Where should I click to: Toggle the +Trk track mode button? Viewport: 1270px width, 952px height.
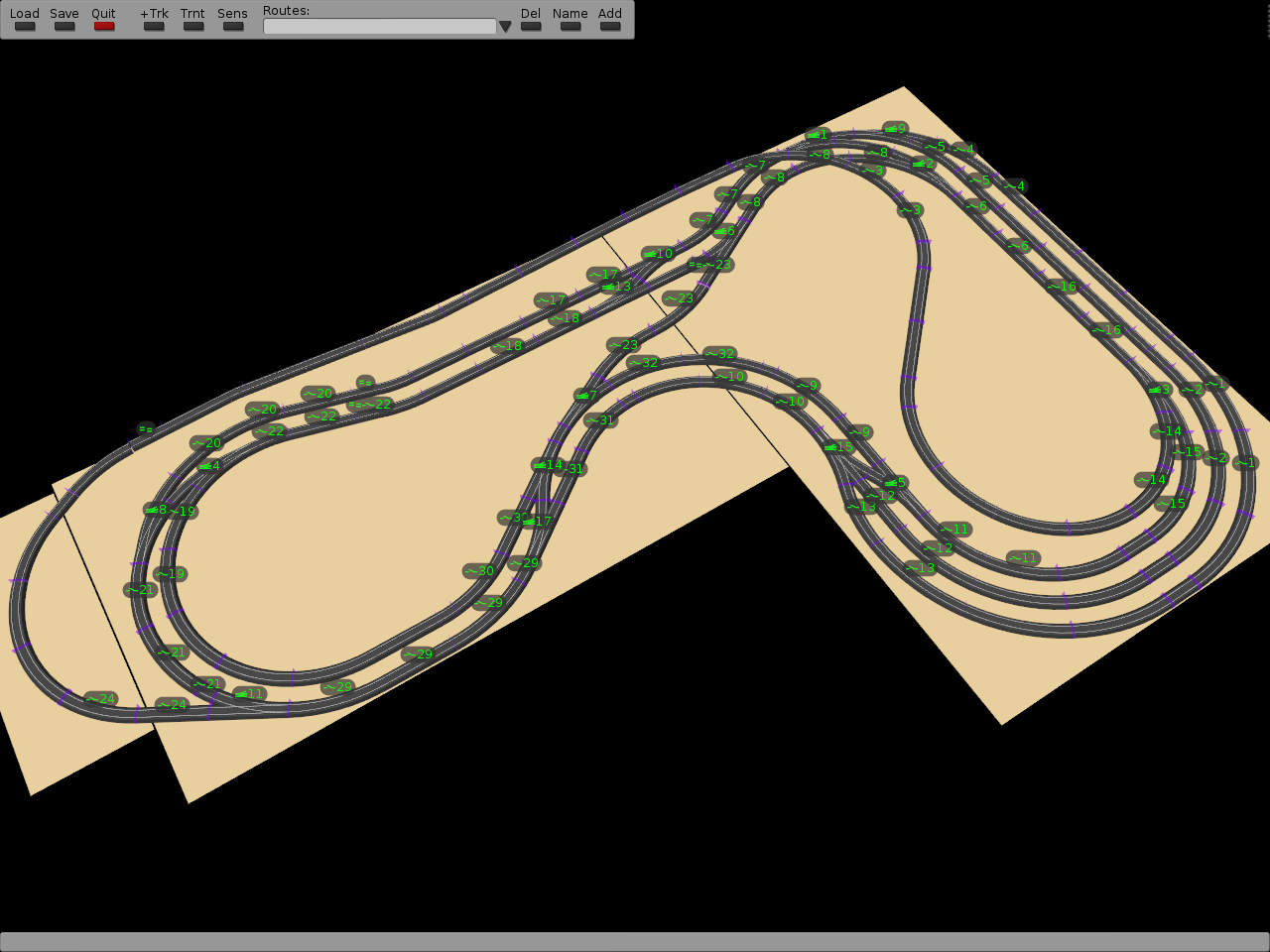[x=154, y=26]
